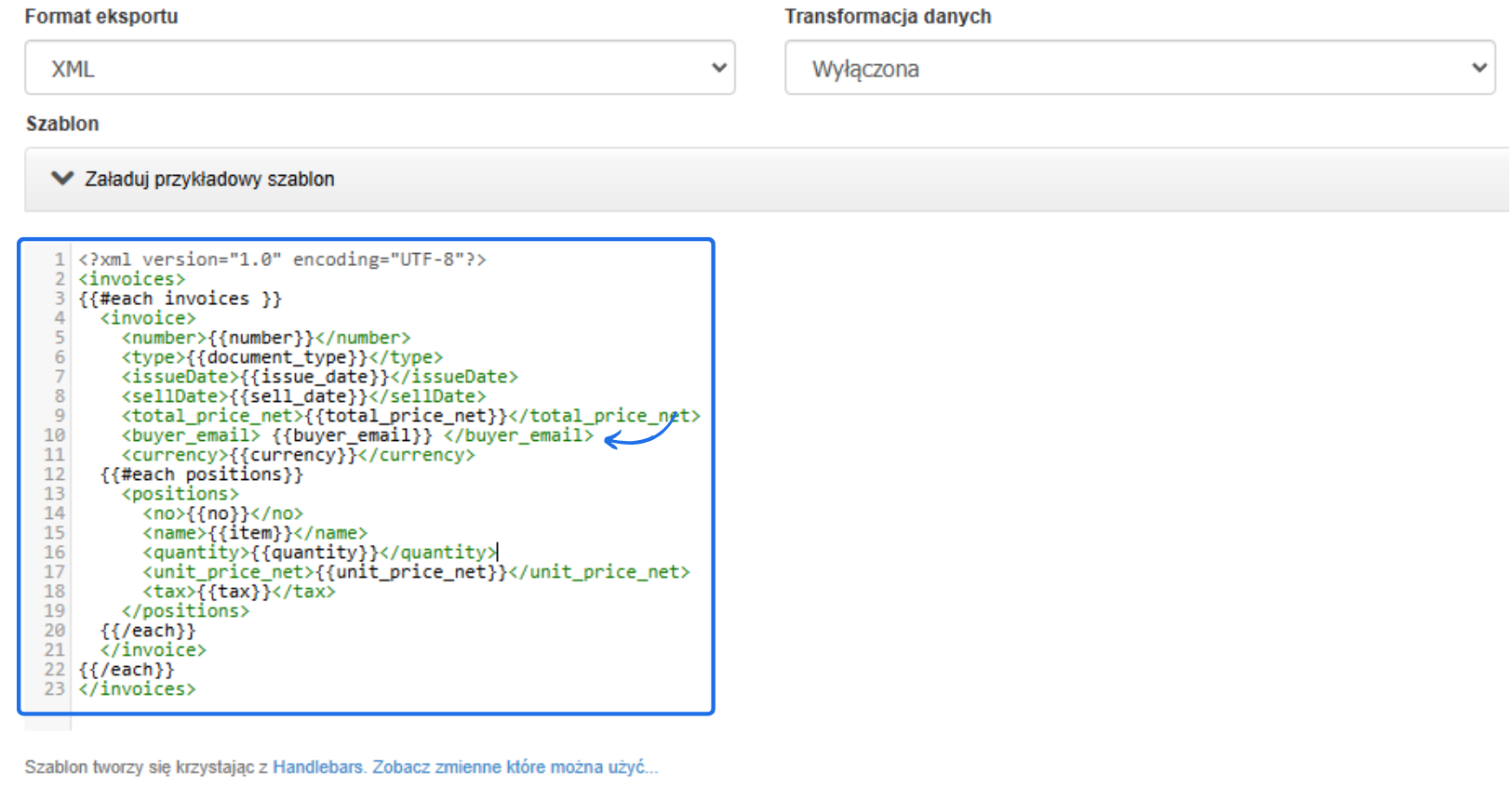This screenshot has height=787, width=1512.
Task: Open the Handlebars link
Action: [317, 767]
